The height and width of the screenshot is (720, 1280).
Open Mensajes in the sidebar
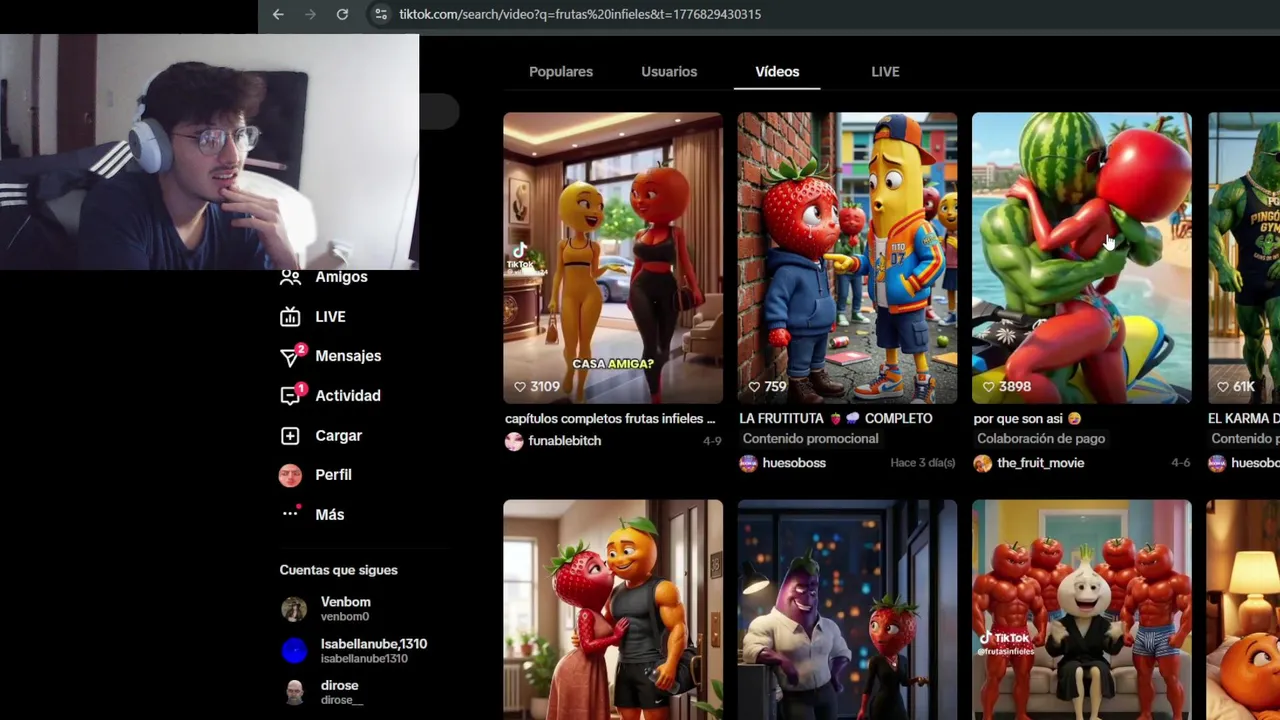coord(348,356)
